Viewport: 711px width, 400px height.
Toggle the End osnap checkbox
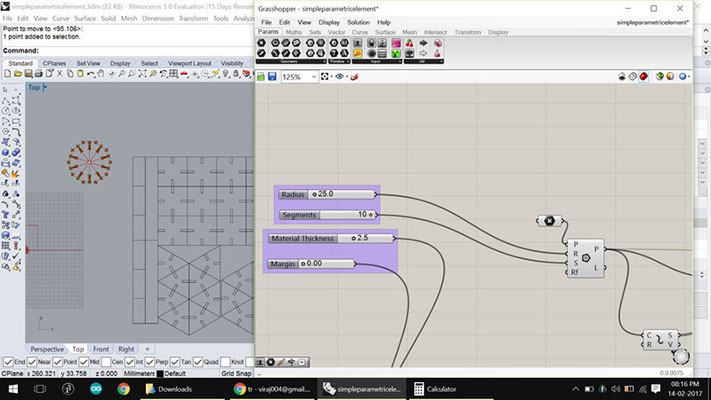click(x=8, y=362)
